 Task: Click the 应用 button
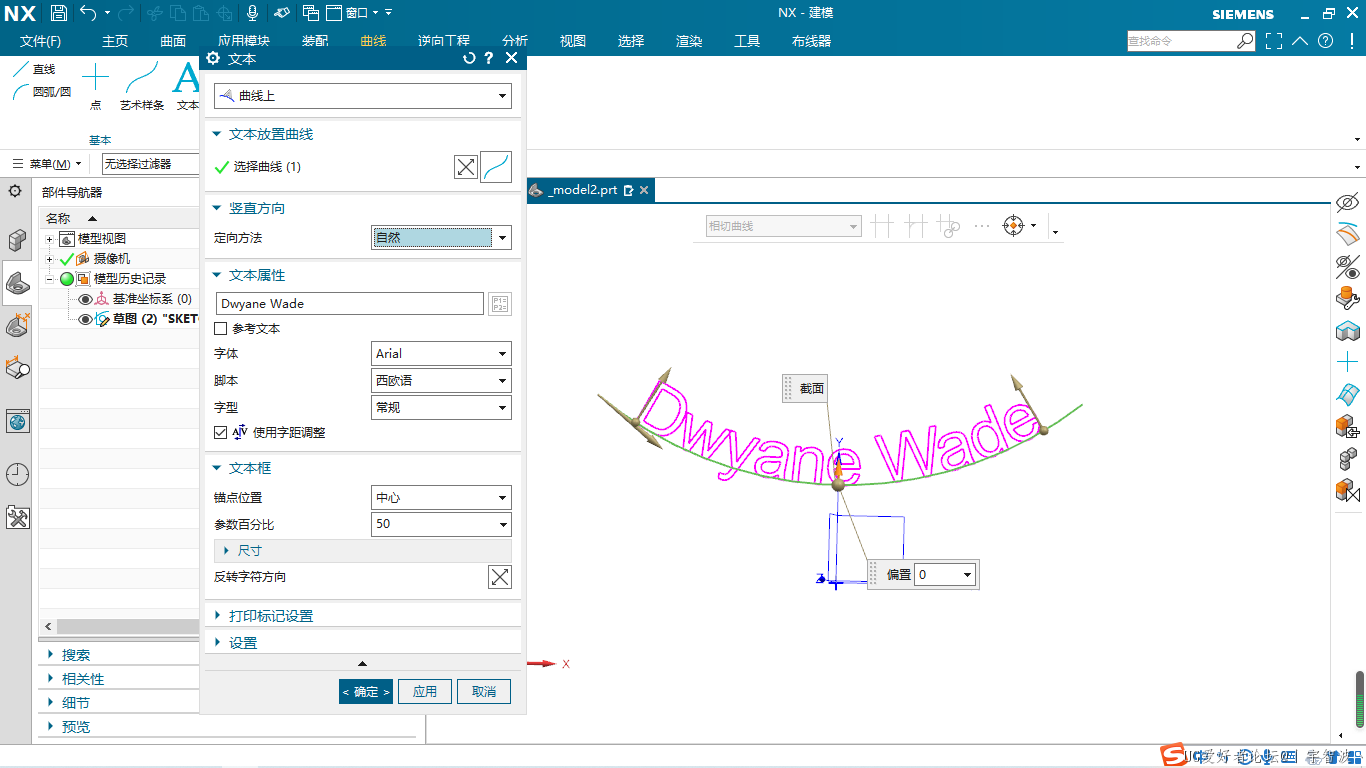(x=425, y=691)
